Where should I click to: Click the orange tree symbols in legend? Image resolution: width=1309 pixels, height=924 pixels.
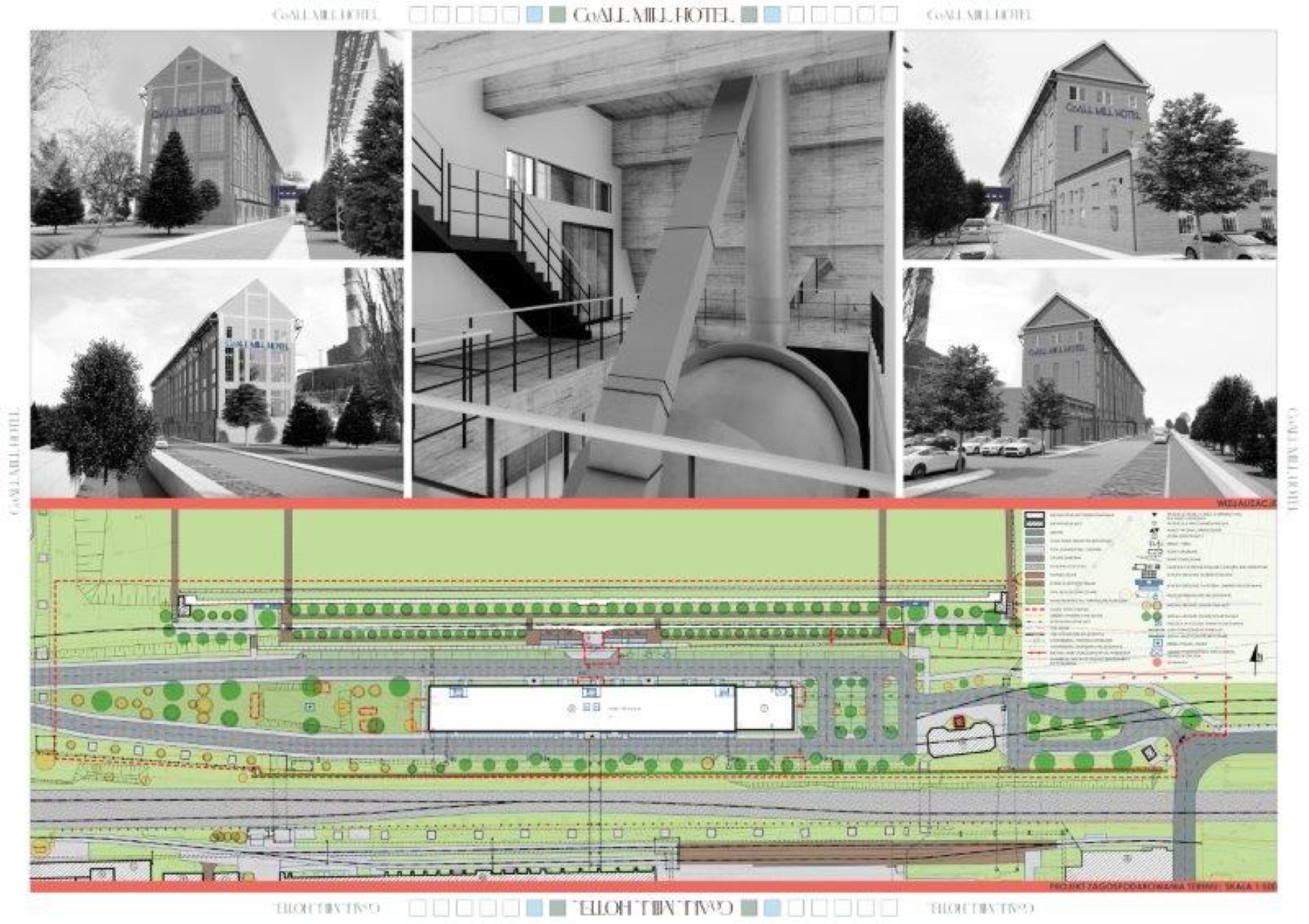[1152, 604]
